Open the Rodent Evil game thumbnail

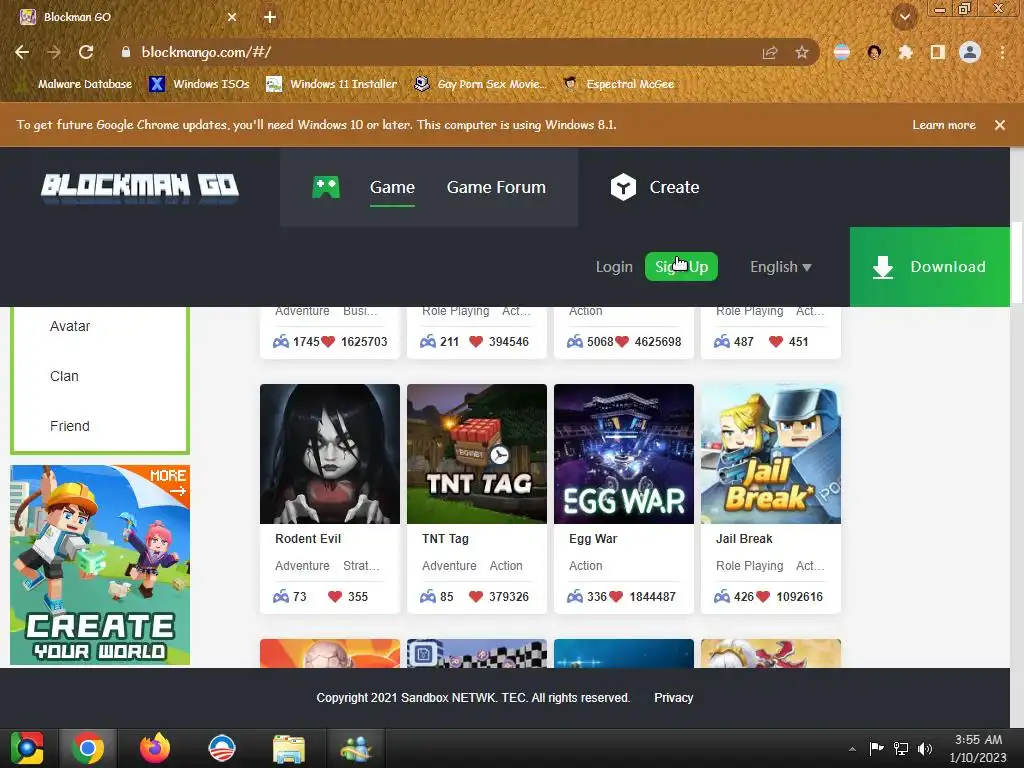coord(330,454)
